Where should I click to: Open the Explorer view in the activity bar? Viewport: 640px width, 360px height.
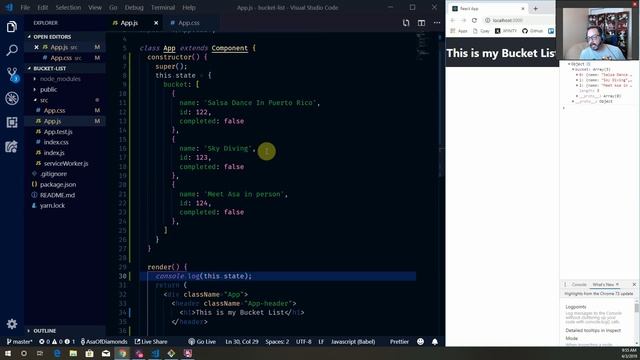point(12,27)
